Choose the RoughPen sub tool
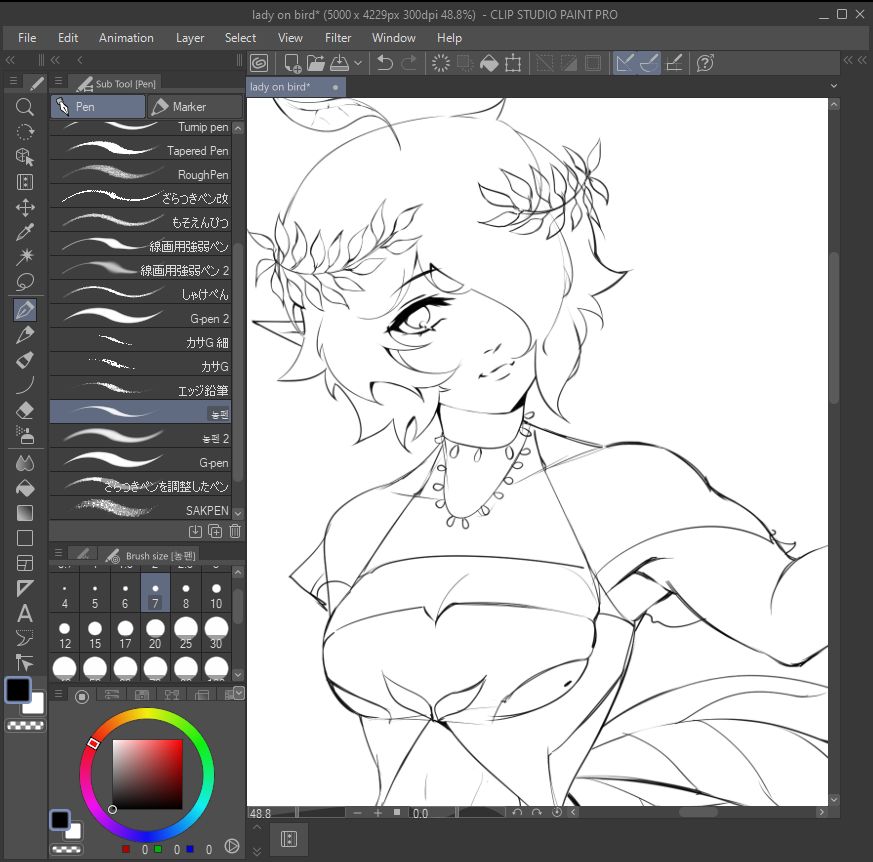Image resolution: width=873 pixels, height=862 pixels. coord(140,174)
